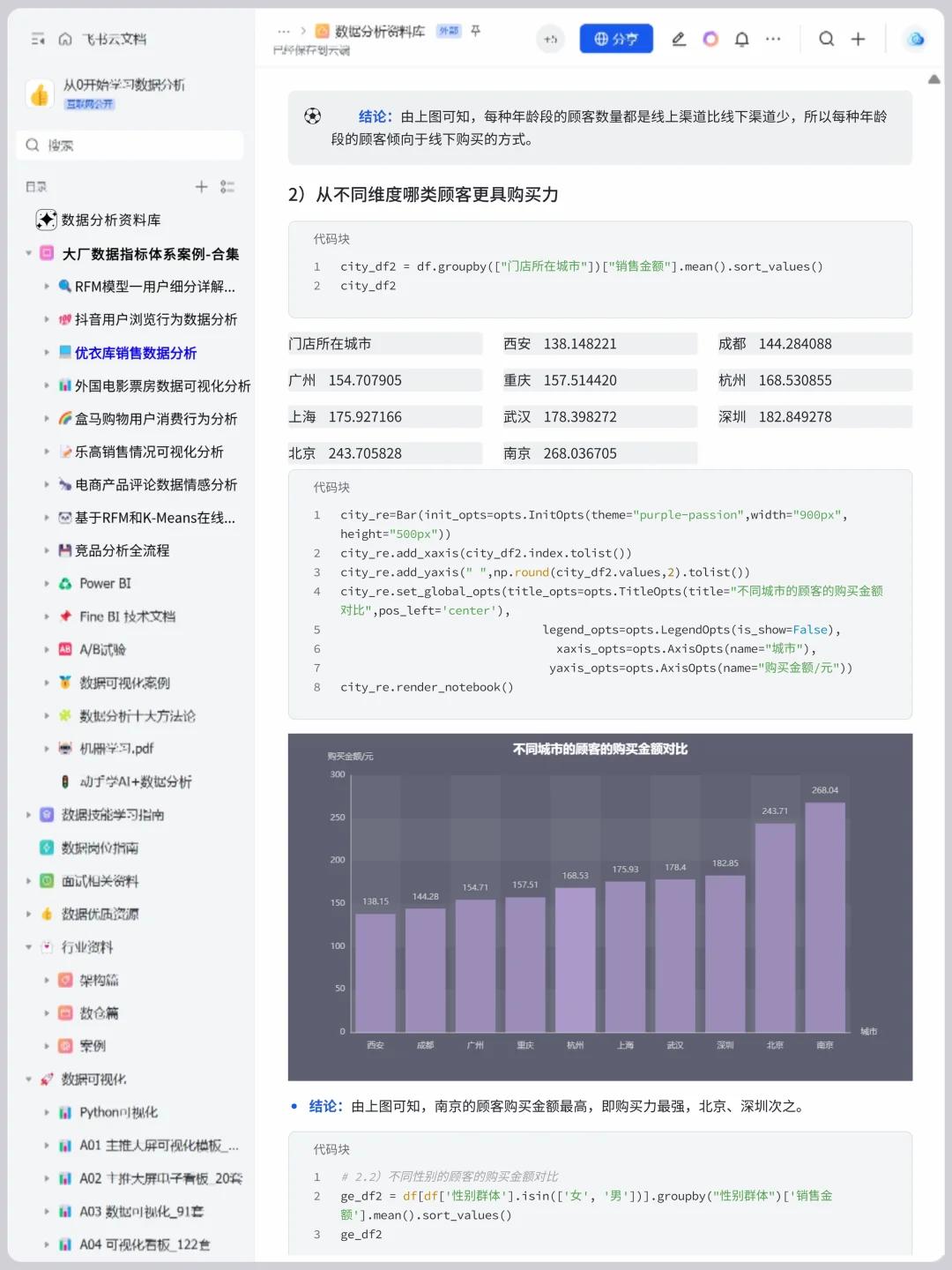This screenshot has width=952, height=1270.
Task: Click the colored theme circle in the toolbar
Action: (x=711, y=40)
